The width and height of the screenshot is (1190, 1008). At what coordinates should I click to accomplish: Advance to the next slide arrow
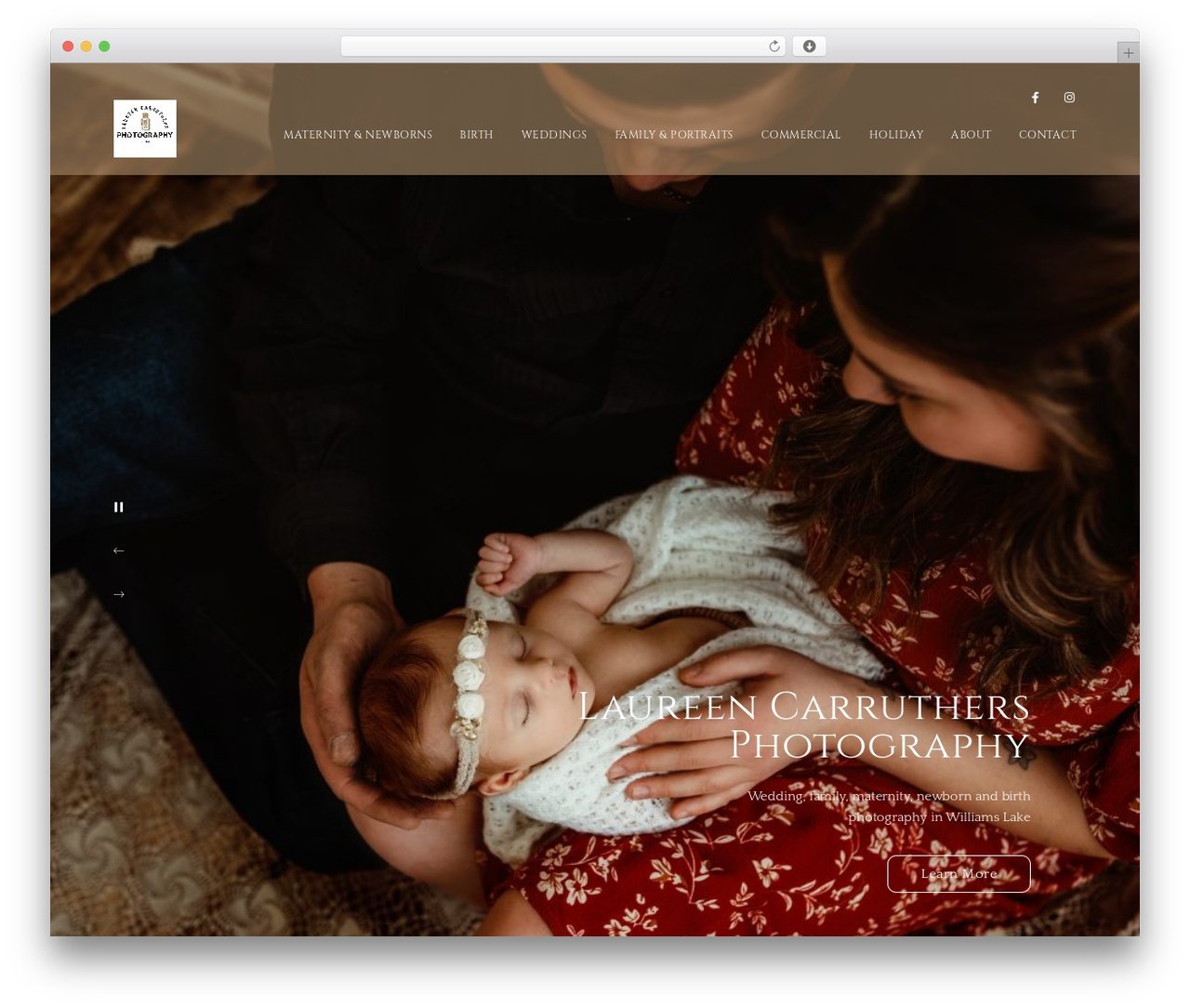[x=118, y=594]
